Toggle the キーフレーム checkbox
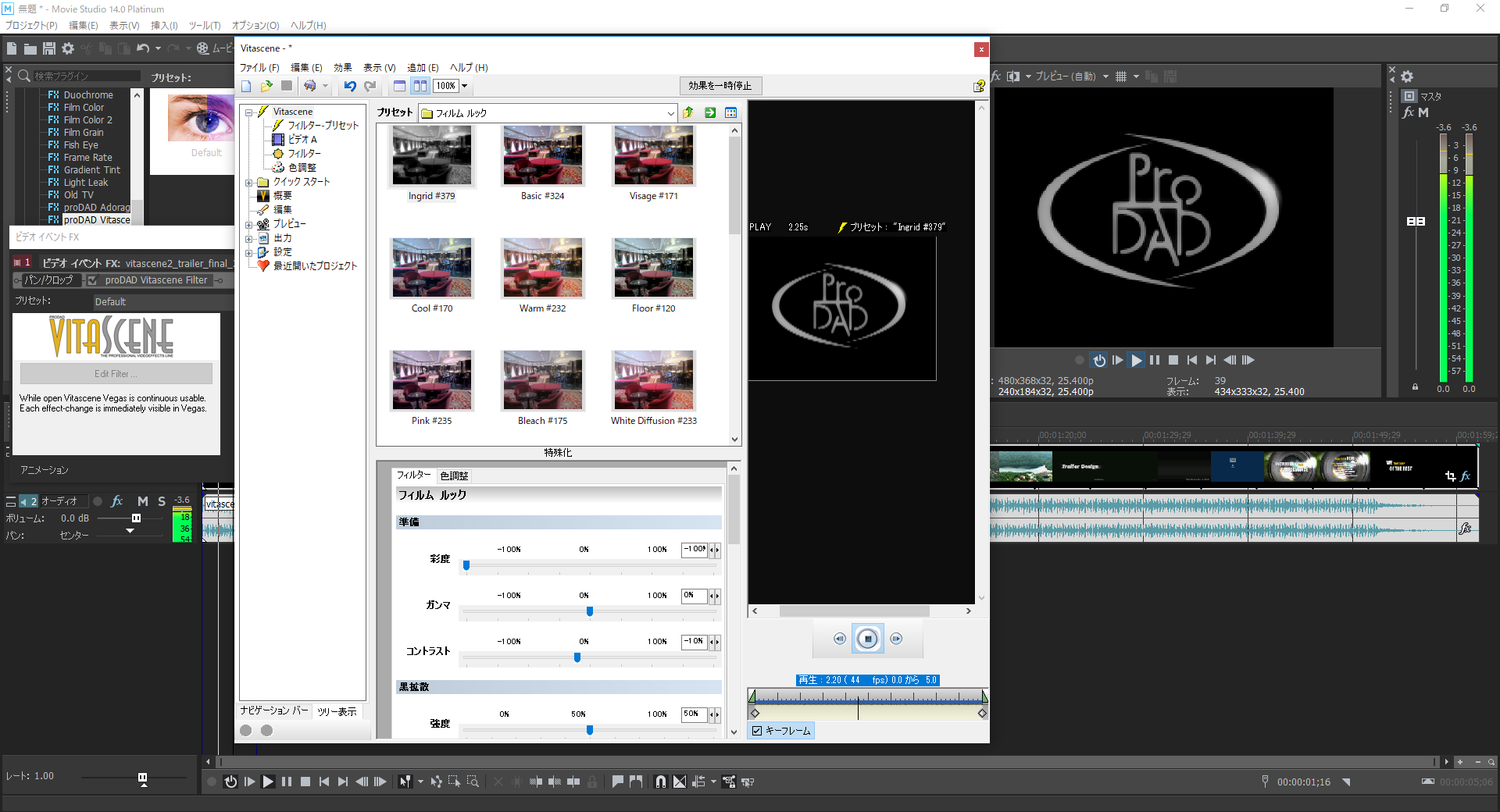Viewport: 1500px width, 812px height. [756, 731]
